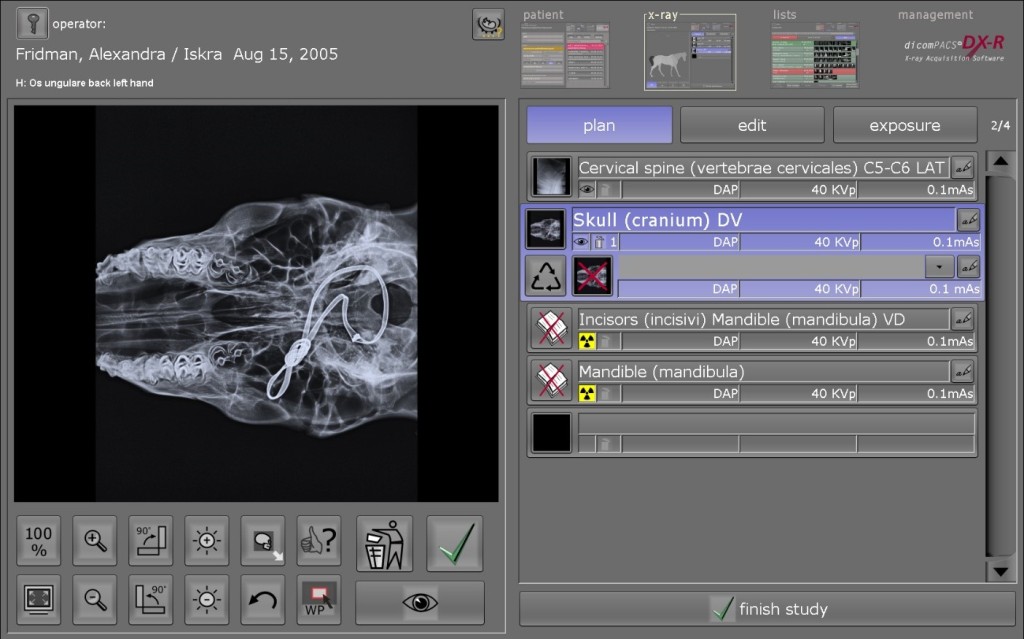1024x639 pixels.
Task: Toggle the large eye view button
Action: pos(420,602)
